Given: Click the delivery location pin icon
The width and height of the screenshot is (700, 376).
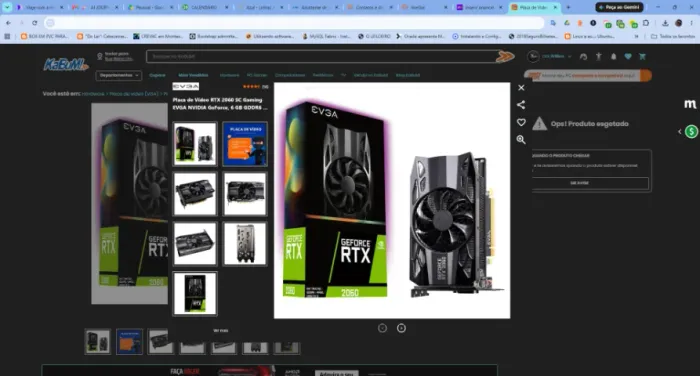Looking at the screenshot, I should click(100, 56).
